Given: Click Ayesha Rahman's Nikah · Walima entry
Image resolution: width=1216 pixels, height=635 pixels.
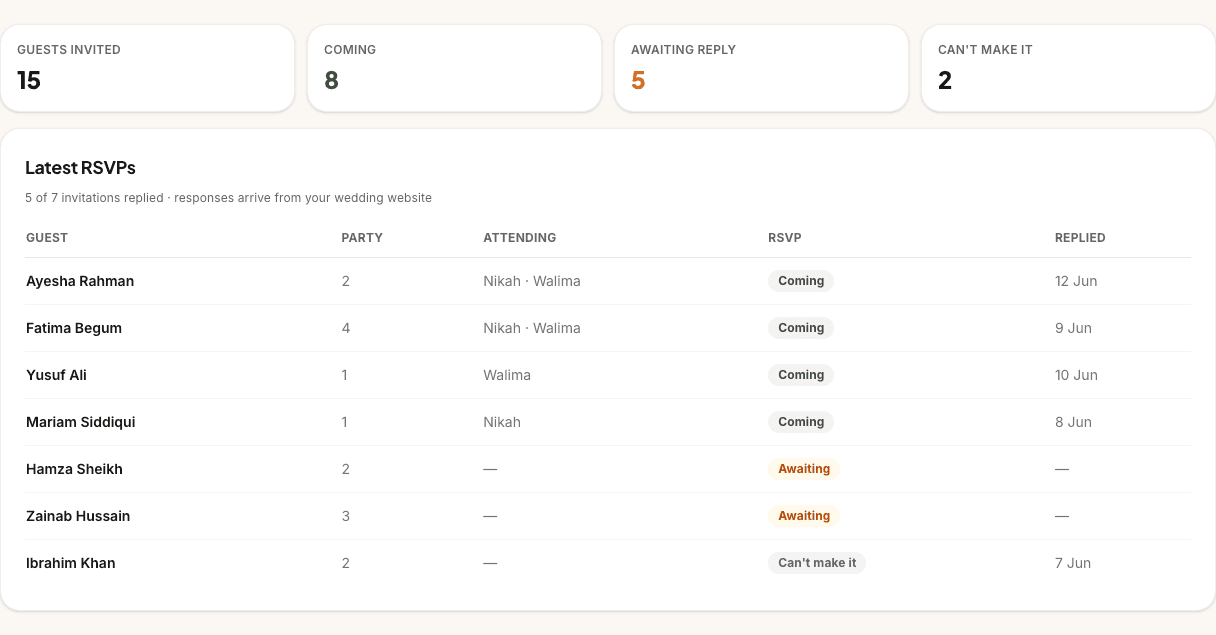Looking at the screenshot, I should (x=532, y=281).
